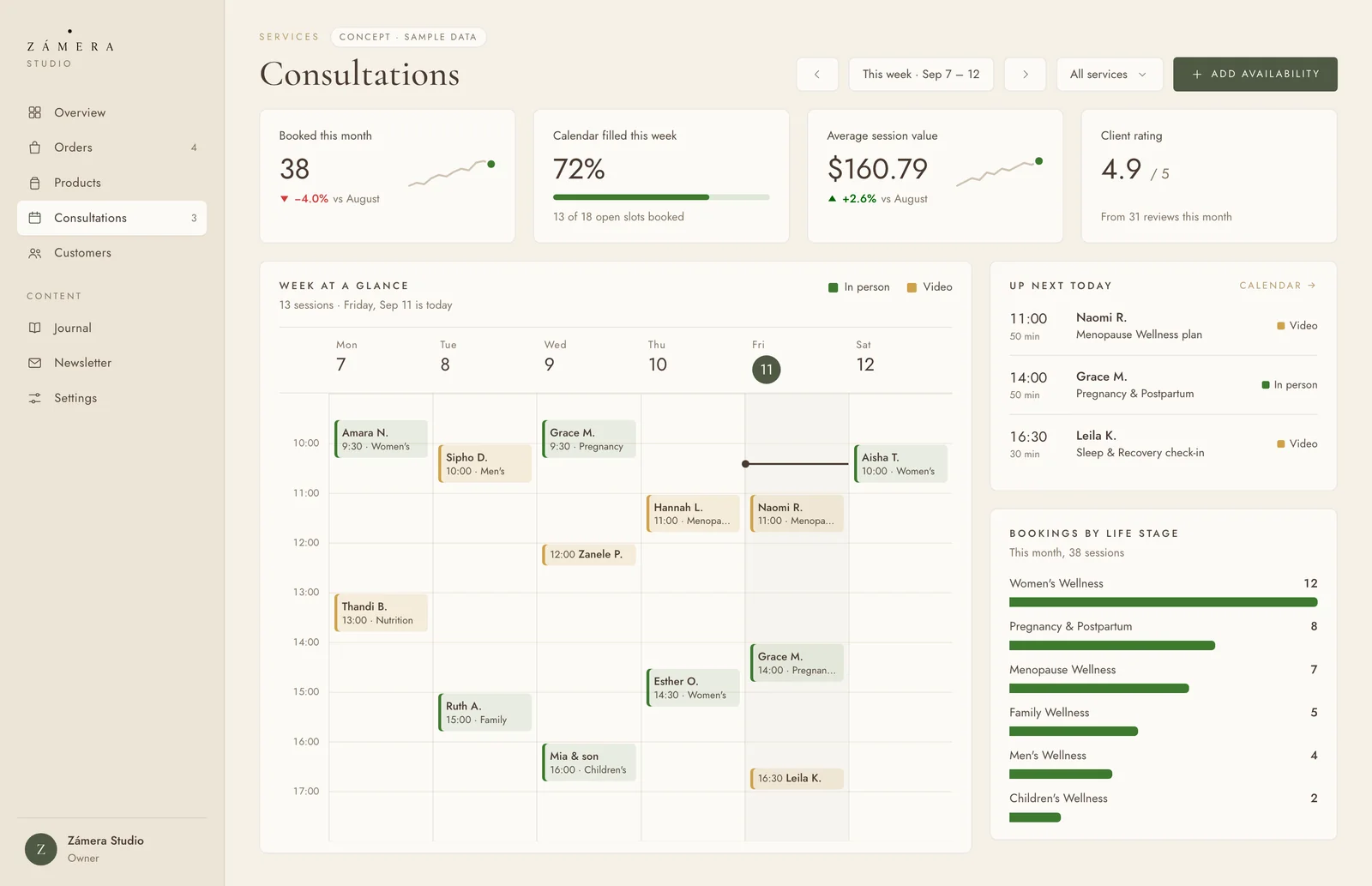The width and height of the screenshot is (1372, 886).
Task: Go to previous week with left chevron
Action: pos(817,75)
